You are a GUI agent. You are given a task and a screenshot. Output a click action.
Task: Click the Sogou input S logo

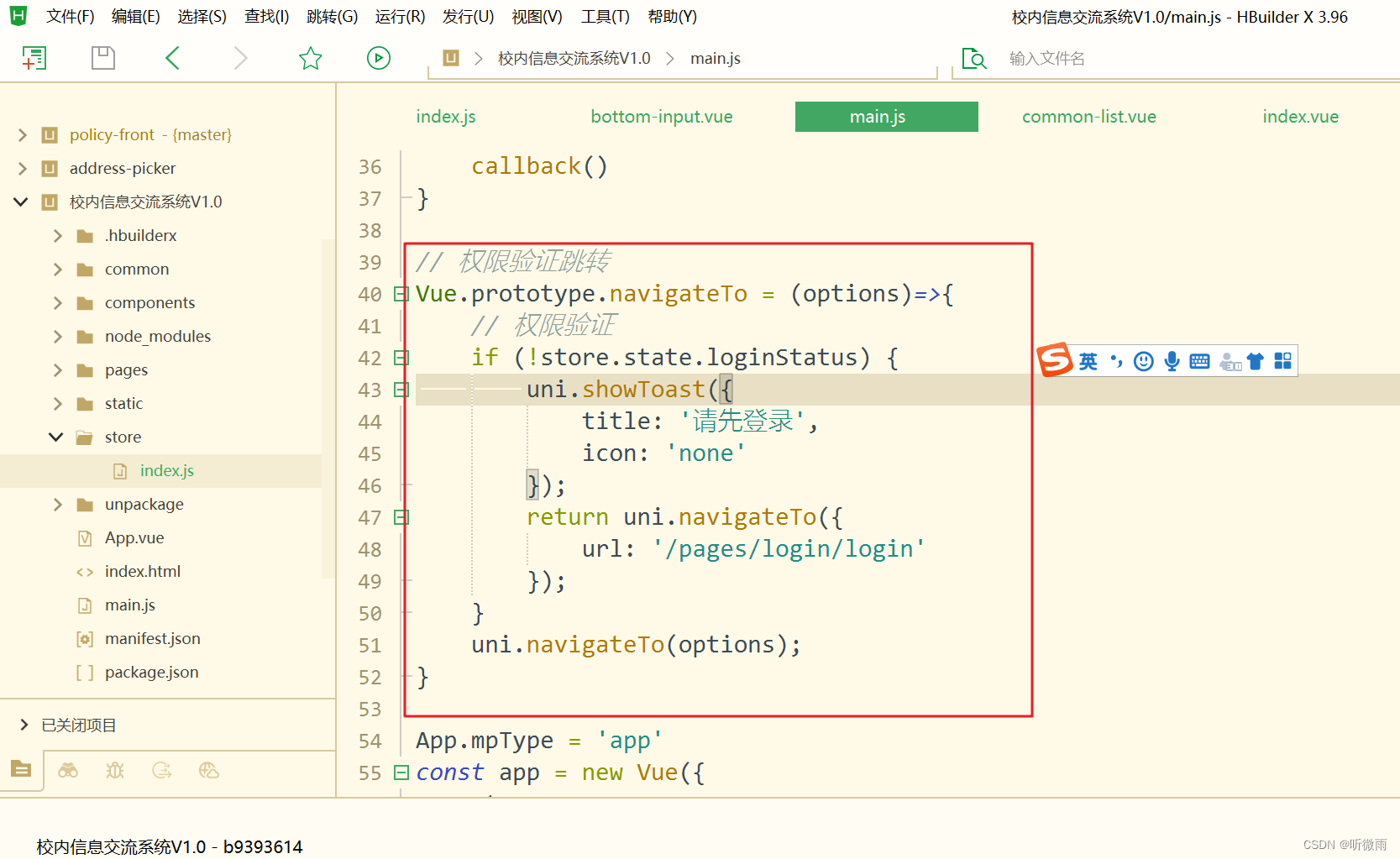(1056, 360)
